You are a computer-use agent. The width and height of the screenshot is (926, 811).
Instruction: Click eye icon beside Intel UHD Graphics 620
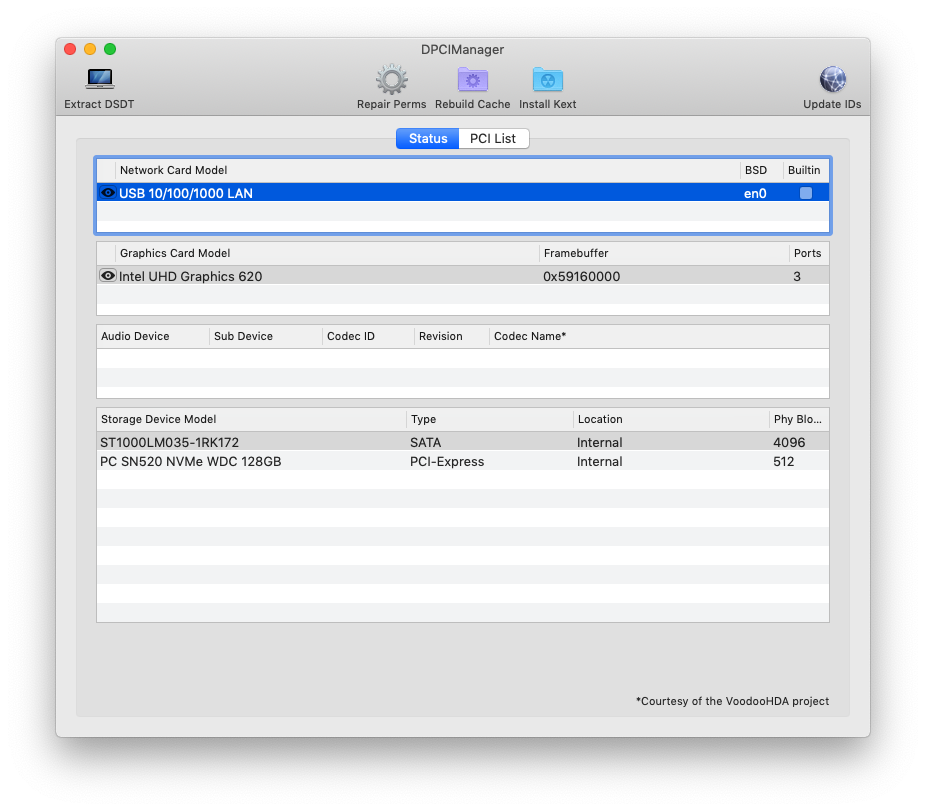point(107,276)
